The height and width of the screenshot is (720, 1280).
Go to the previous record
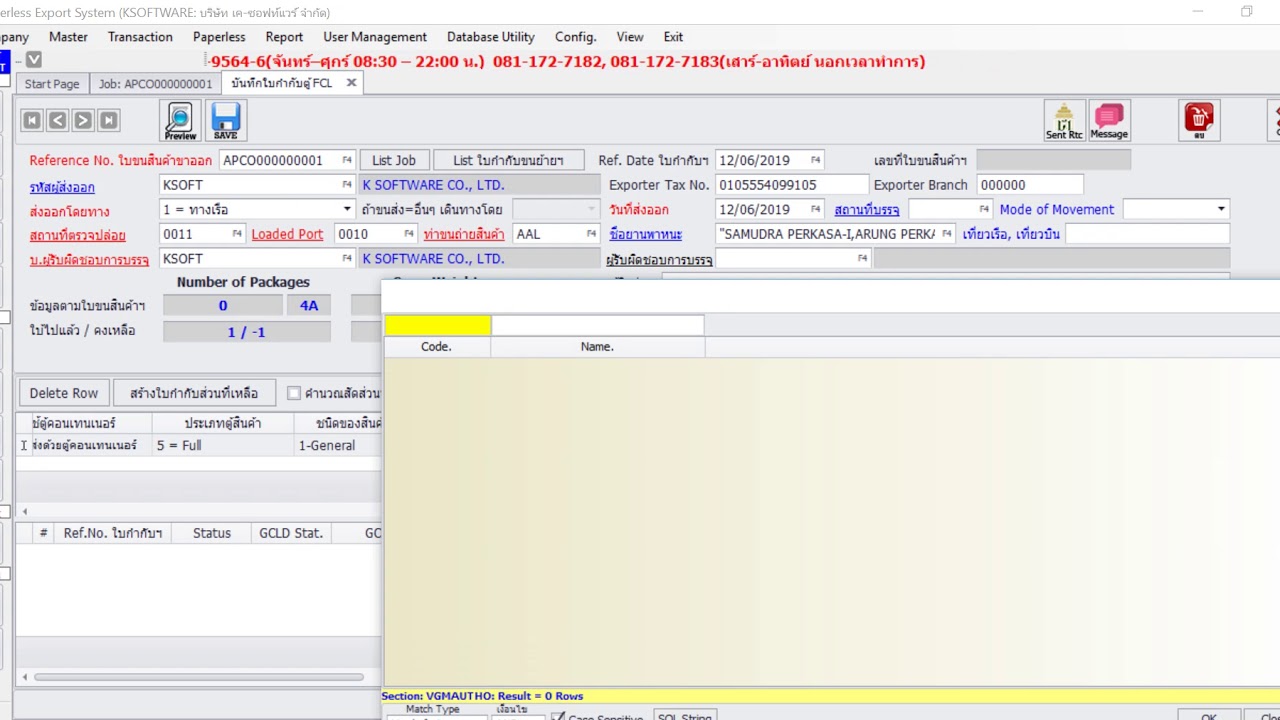coord(57,121)
